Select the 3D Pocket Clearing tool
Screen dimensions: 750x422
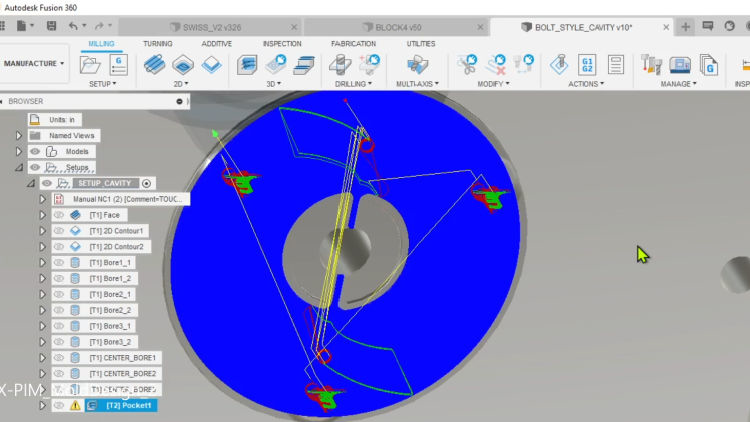(x=276, y=65)
